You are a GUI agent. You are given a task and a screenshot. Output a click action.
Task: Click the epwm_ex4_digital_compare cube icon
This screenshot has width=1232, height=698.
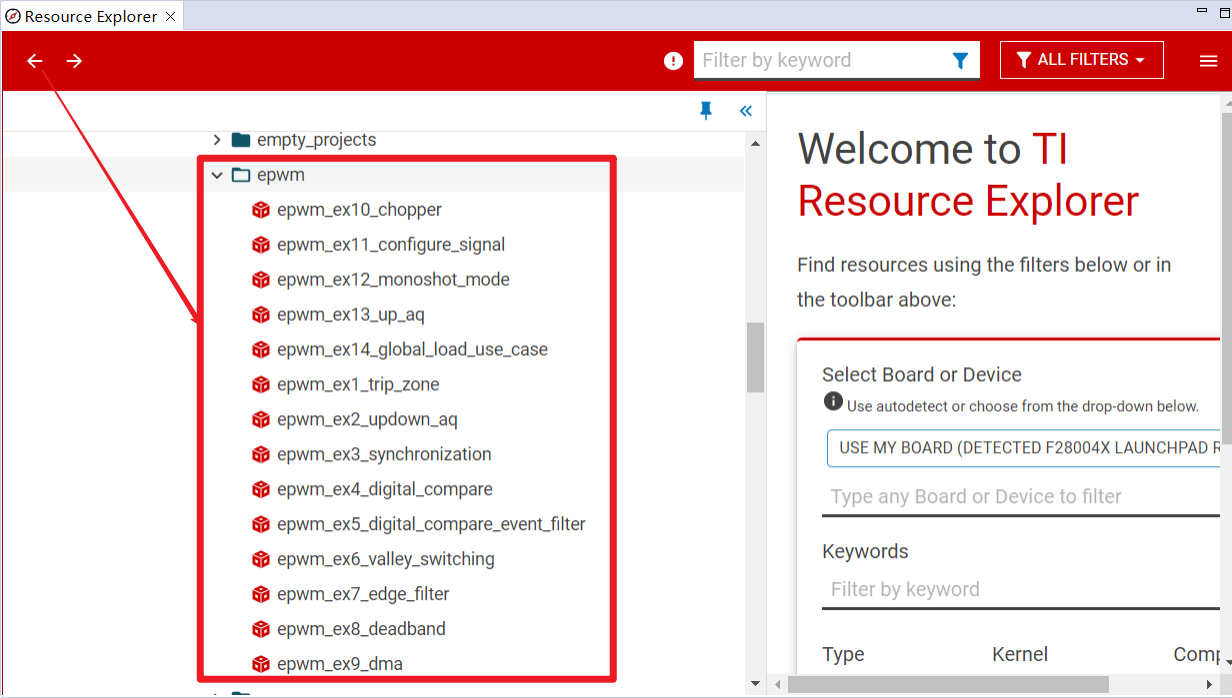tap(261, 490)
